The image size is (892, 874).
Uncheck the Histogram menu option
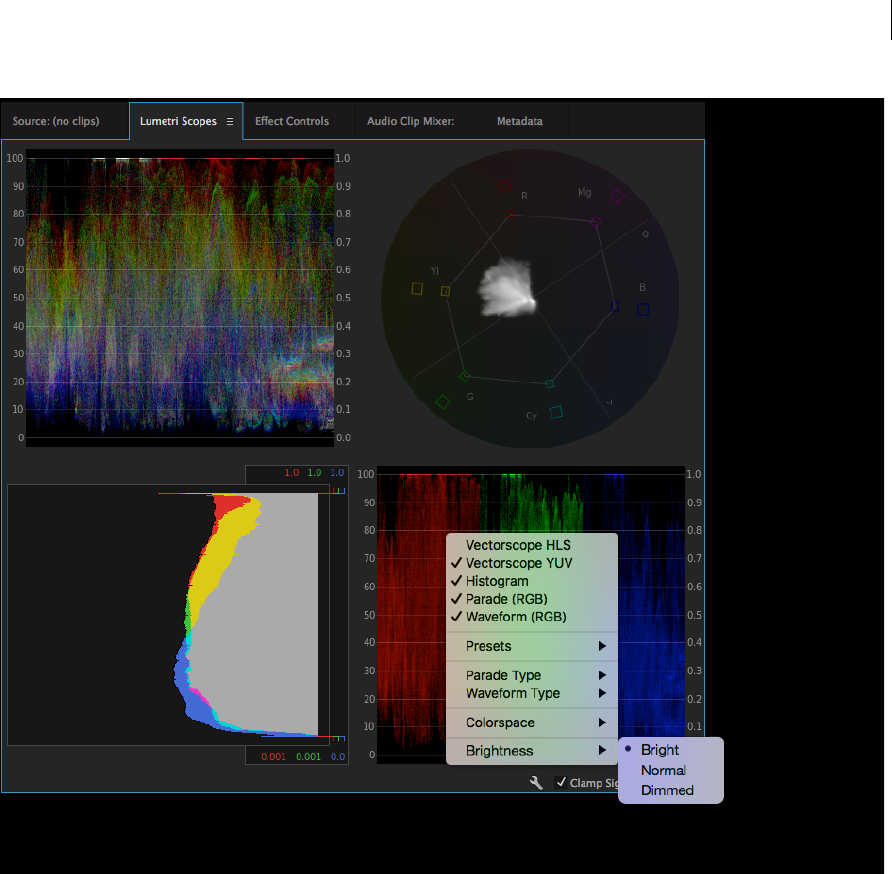[532, 581]
